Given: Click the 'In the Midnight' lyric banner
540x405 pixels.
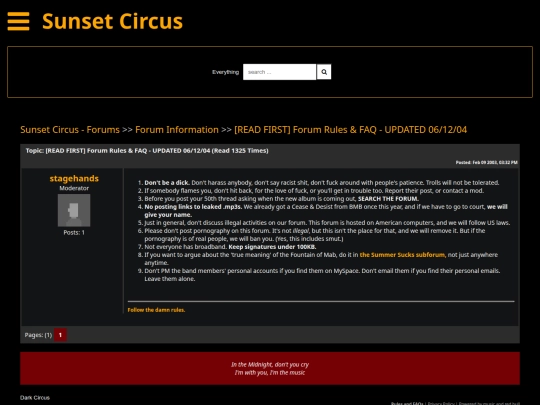Looking at the screenshot, I should tap(270, 368).
